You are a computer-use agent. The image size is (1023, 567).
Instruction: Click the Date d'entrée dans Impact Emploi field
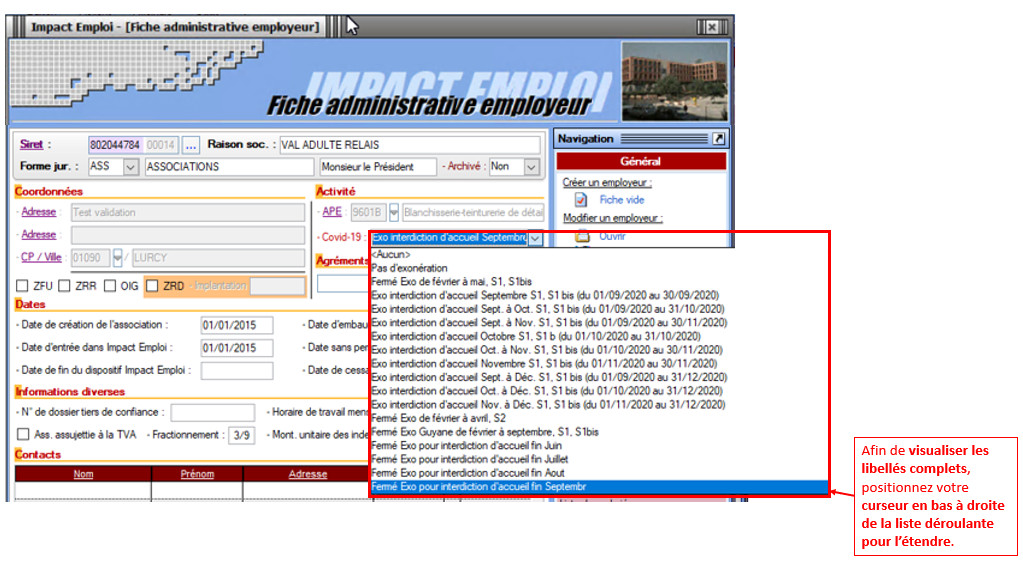(x=237, y=348)
